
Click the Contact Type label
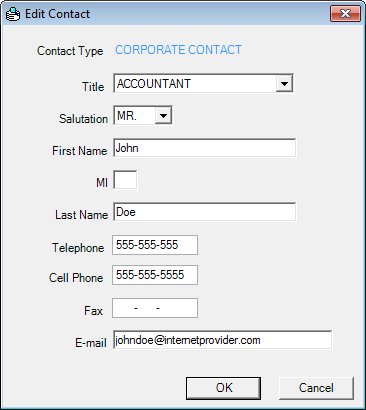click(x=70, y=51)
